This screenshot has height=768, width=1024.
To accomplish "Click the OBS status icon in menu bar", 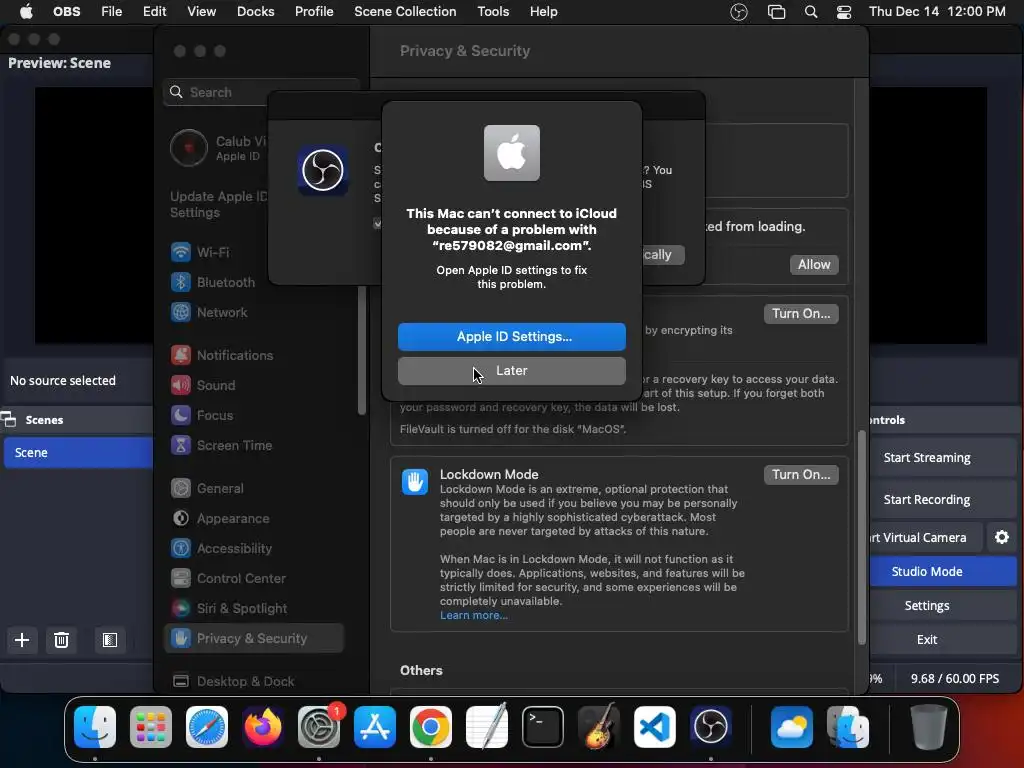I will coord(739,12).
